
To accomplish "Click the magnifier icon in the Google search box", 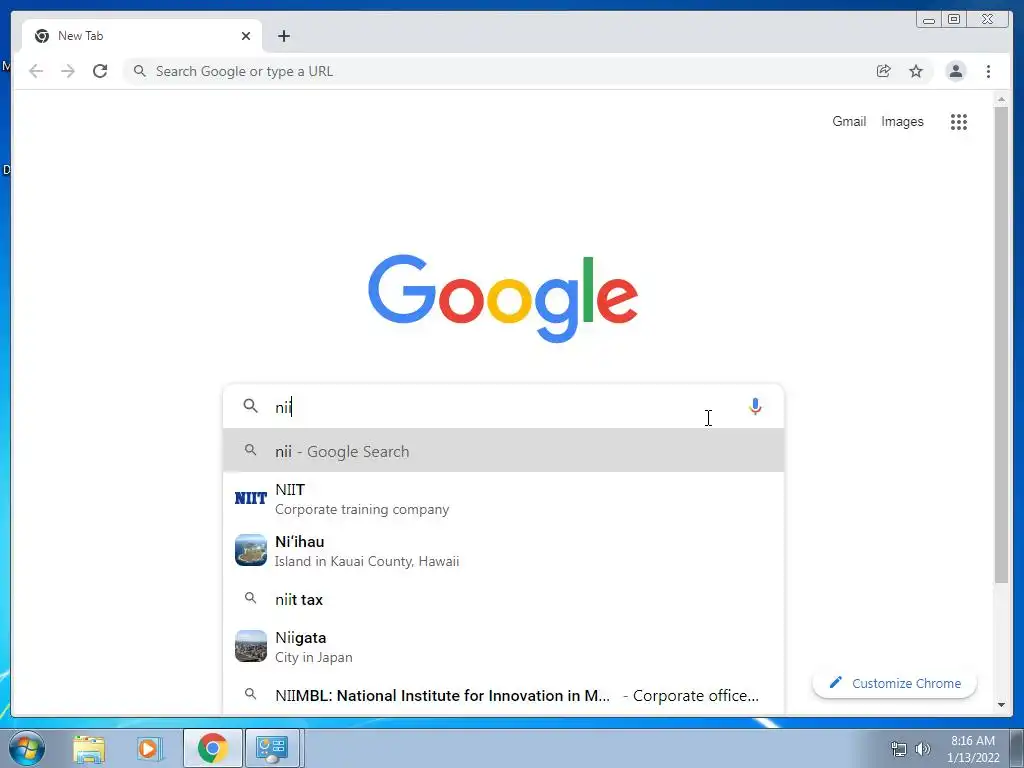I will point(250,406).
